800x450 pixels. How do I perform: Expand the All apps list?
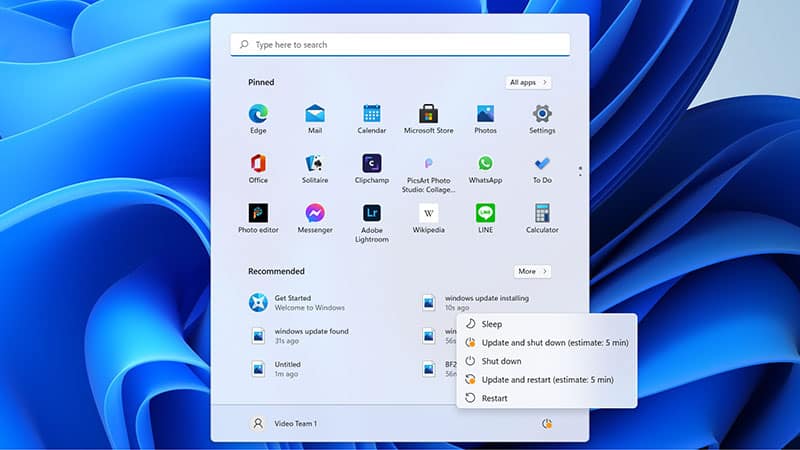(528, 82)
